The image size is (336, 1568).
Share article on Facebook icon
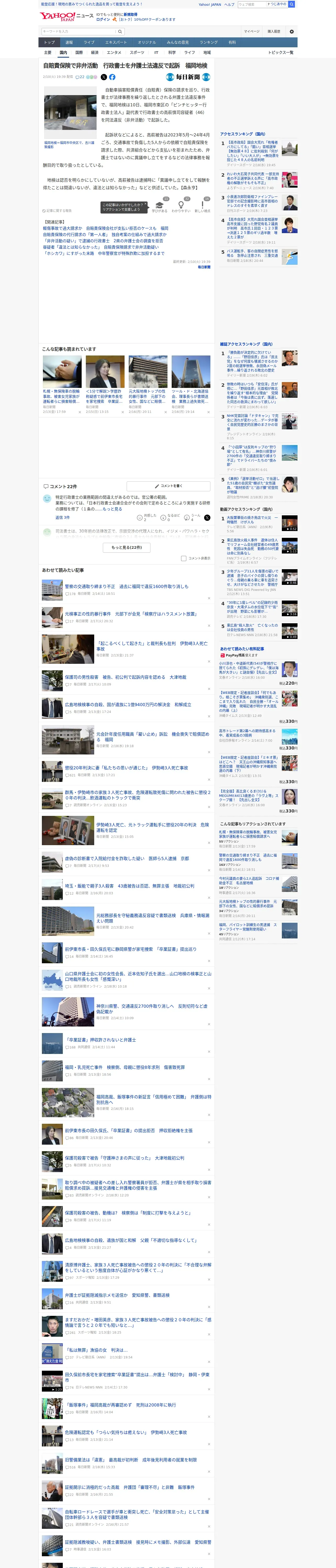coord(112,77)
